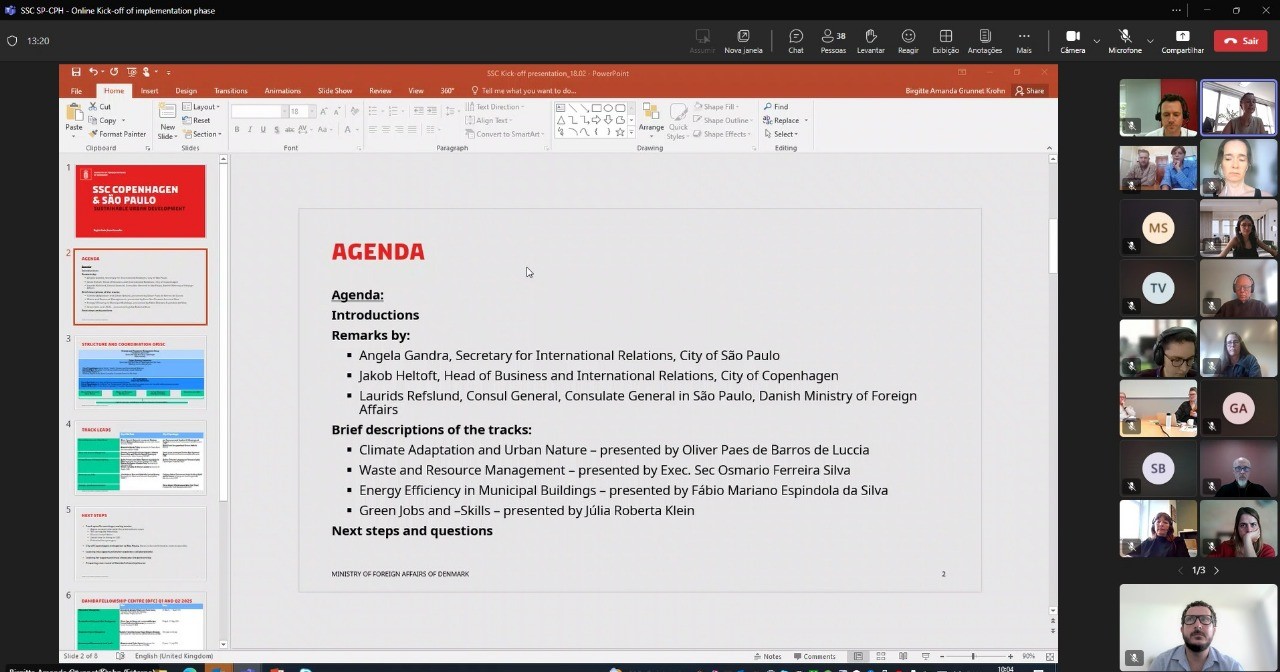The width and height of the screenshot is (1280, 672).
Task: Click Start From Beginning quick access icon
Action: point(130,72)
